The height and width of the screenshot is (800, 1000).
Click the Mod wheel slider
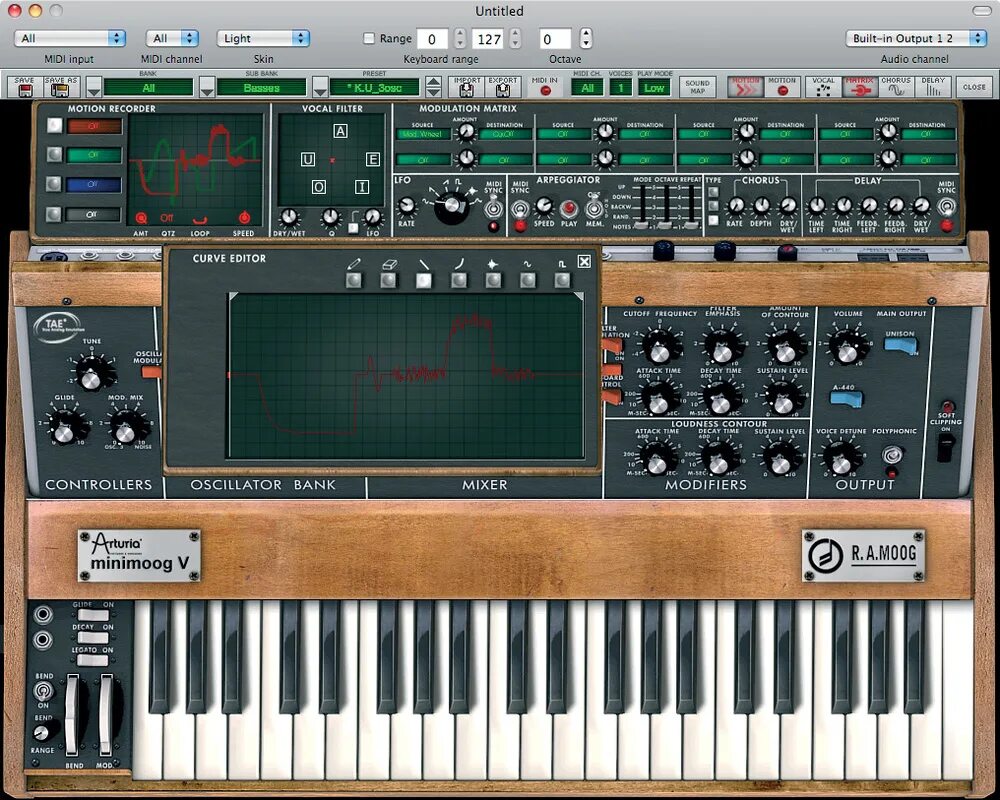(106, 713)
